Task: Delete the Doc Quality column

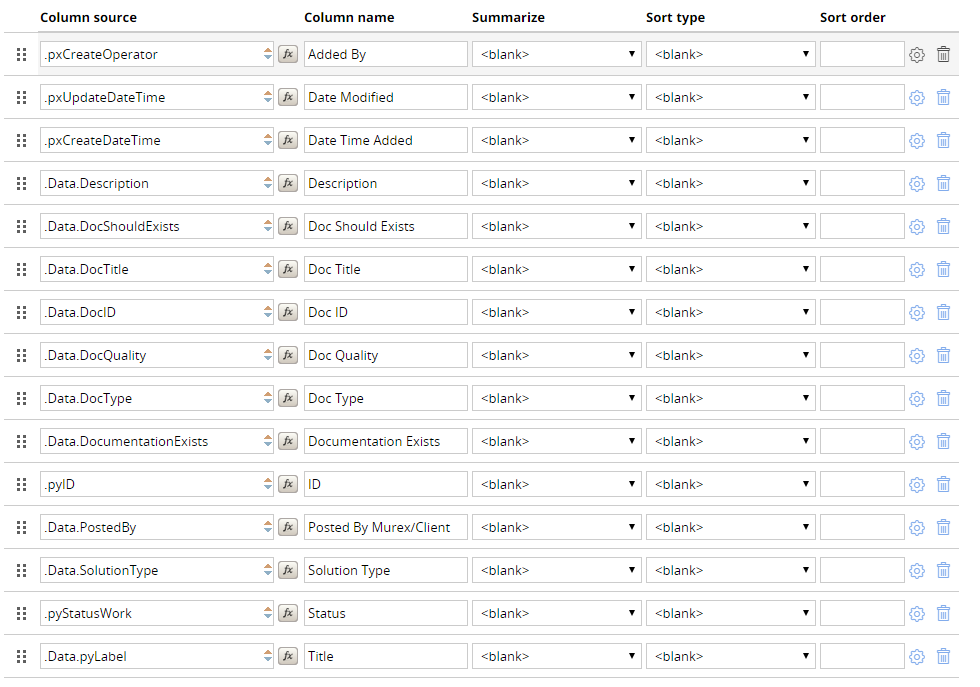Action: [943, 355]
